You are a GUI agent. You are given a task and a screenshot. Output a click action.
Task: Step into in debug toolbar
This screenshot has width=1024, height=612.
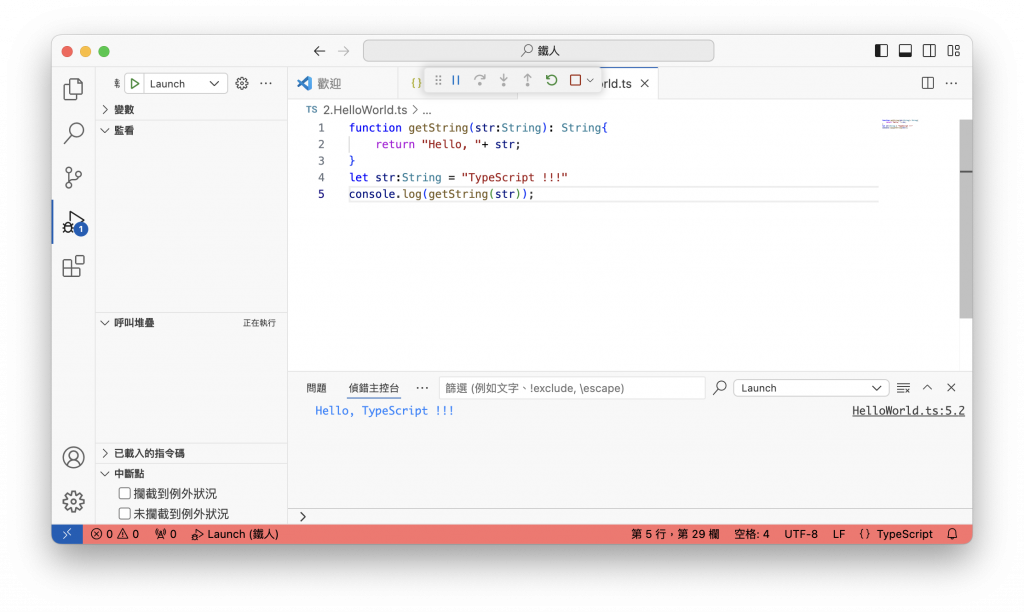pyautogui.click(x=504, y=80)
